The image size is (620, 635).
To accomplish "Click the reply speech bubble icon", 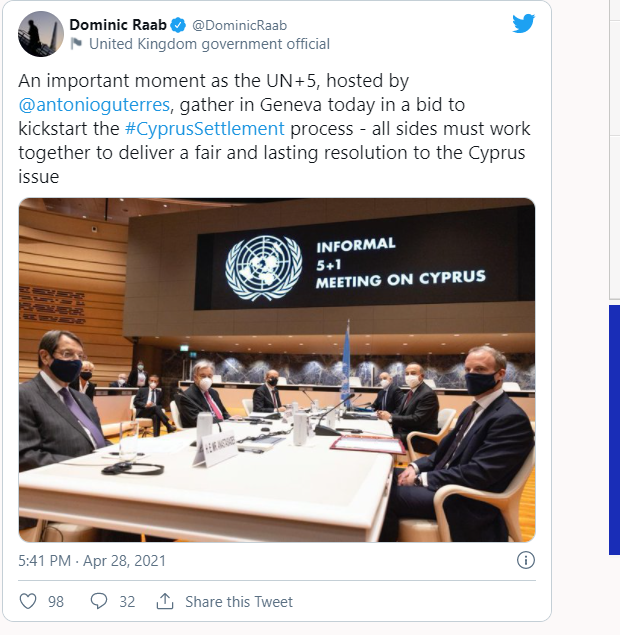I will point(99,601).
